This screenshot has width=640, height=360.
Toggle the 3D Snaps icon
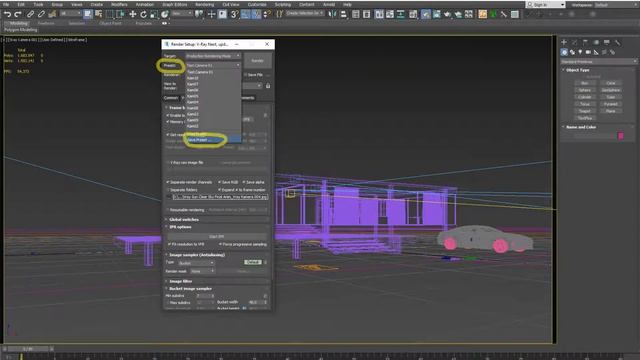point(234,14)
